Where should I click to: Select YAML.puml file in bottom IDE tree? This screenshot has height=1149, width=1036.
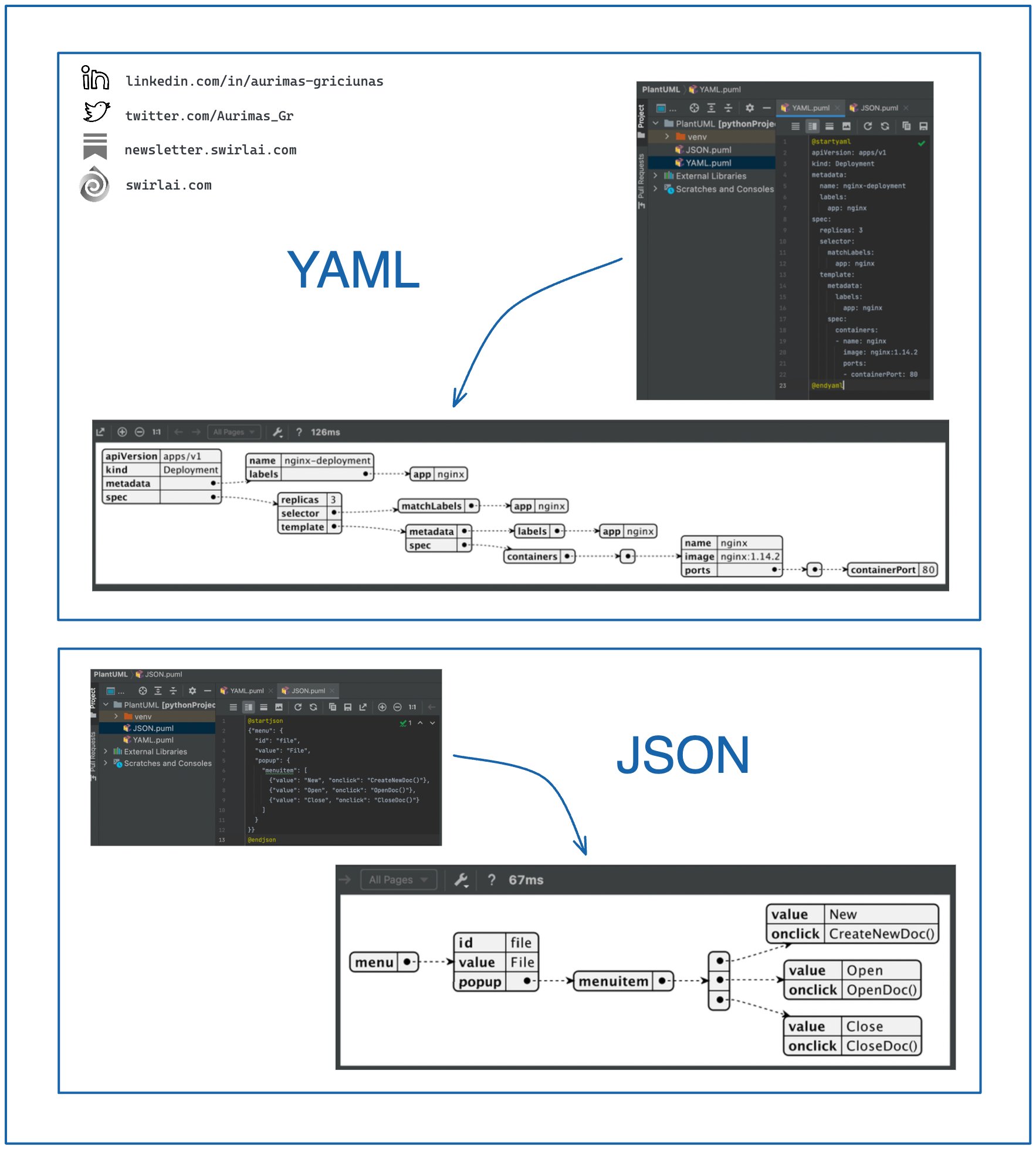[148, 739]
